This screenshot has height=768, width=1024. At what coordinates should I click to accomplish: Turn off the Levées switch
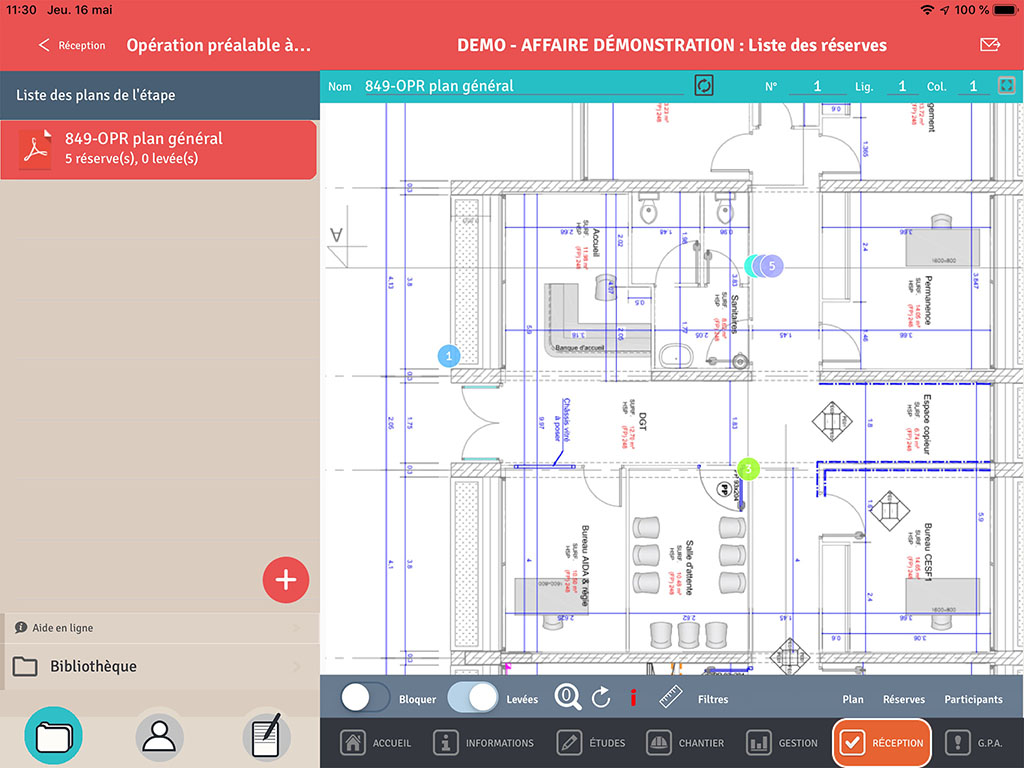473,697
